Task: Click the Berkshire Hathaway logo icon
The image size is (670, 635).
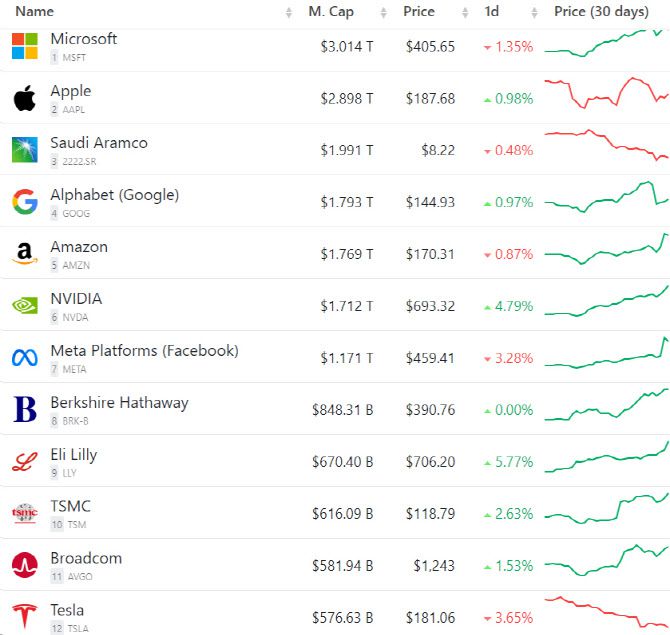Action: pyautogui.click(x=25, y=410)
